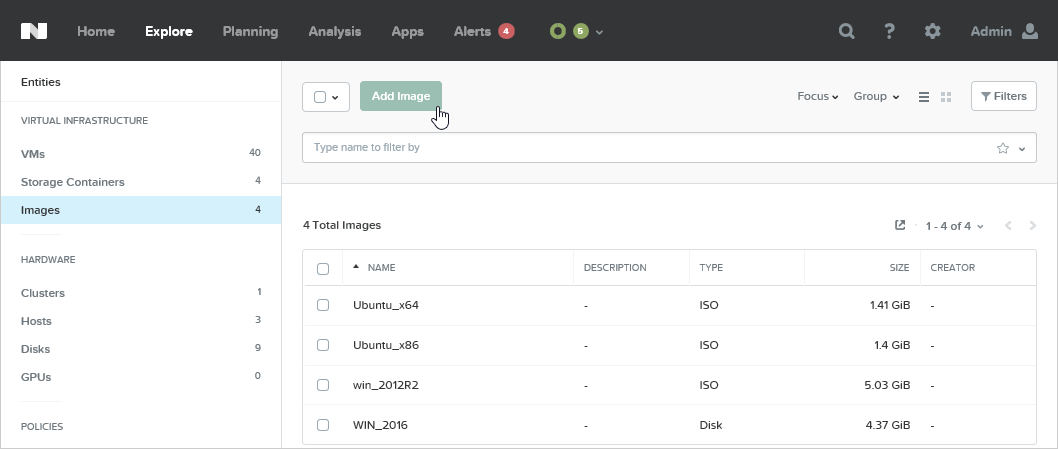
Task: Expand the Focus dropdown
Action: [x=817, y=97]
